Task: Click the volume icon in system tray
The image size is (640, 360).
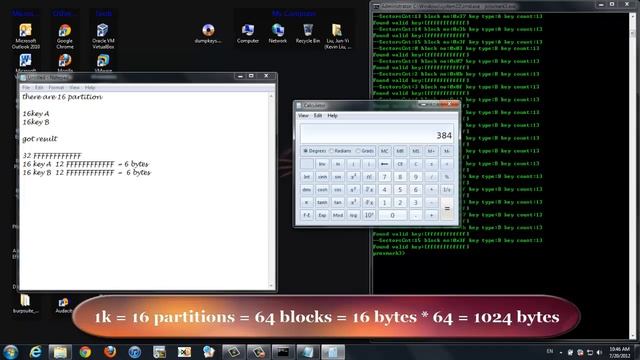Action: pos(599,352)
